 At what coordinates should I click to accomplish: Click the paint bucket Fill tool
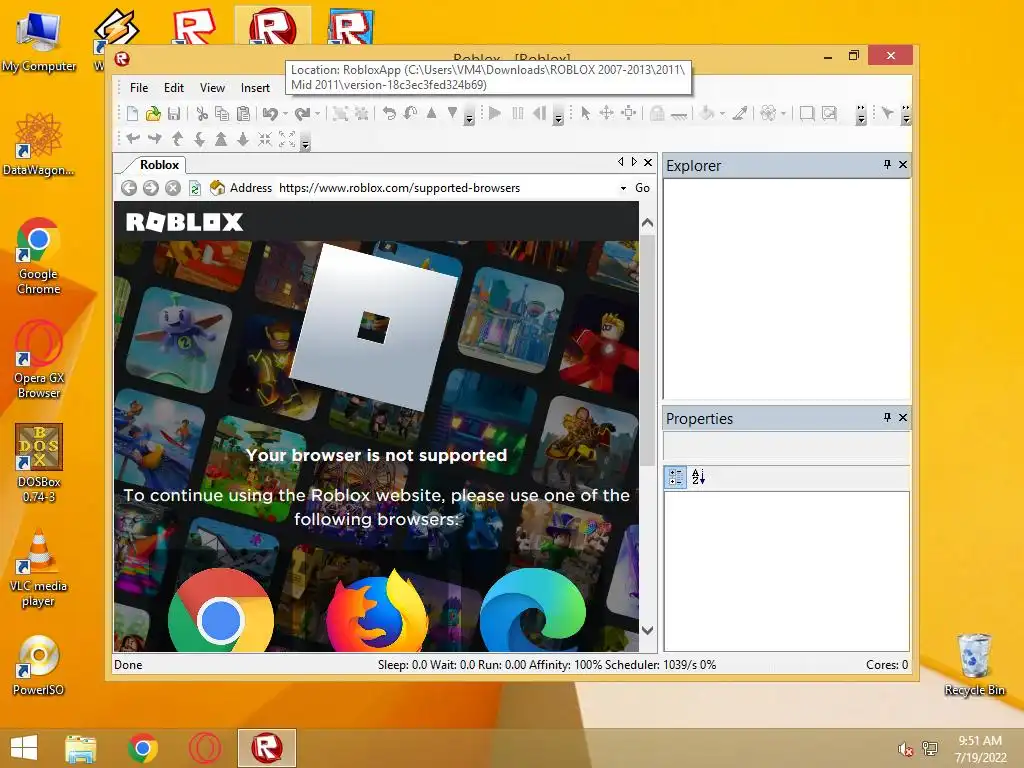point(707,113)
